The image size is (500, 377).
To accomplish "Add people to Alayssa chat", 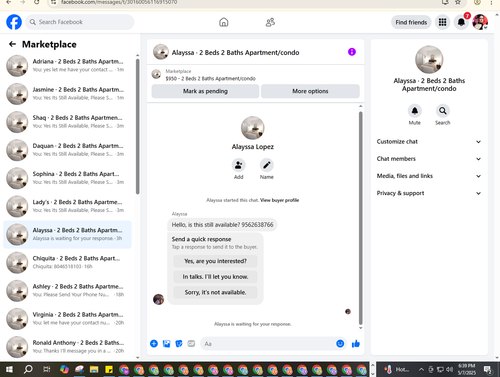I will coord(238,165).
